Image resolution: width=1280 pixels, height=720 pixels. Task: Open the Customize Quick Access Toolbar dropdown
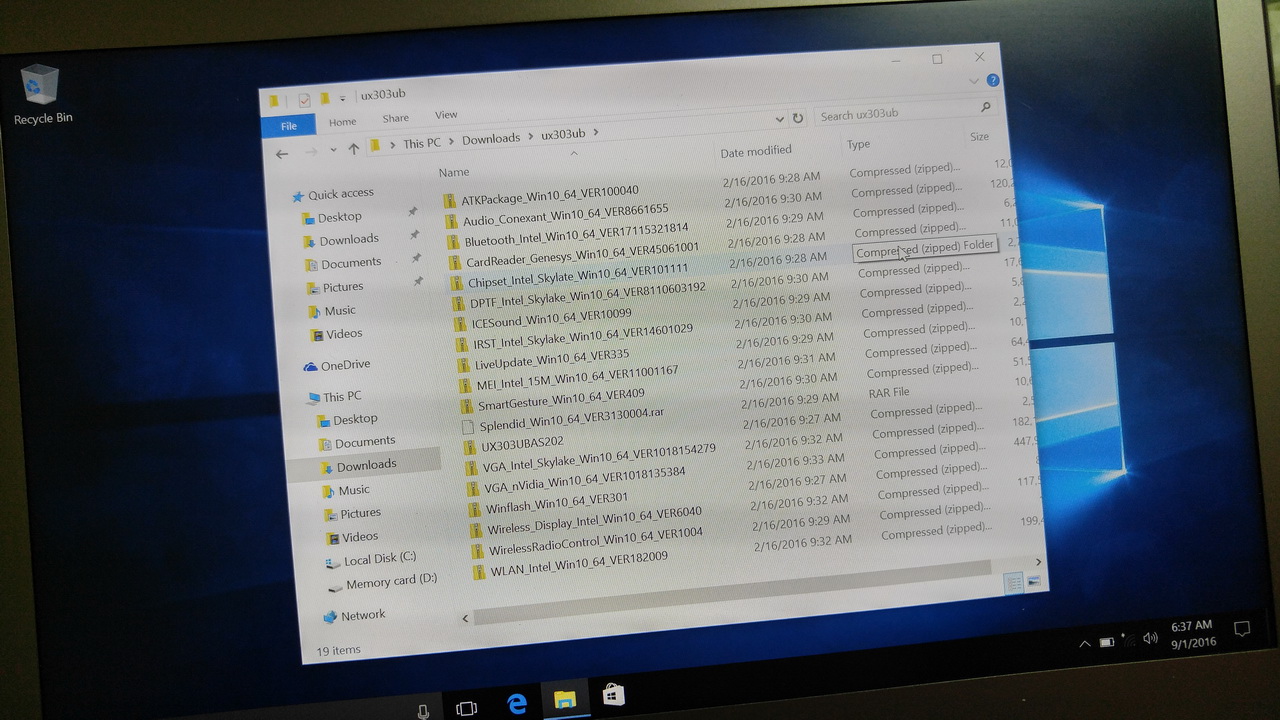tap(342, 98)
